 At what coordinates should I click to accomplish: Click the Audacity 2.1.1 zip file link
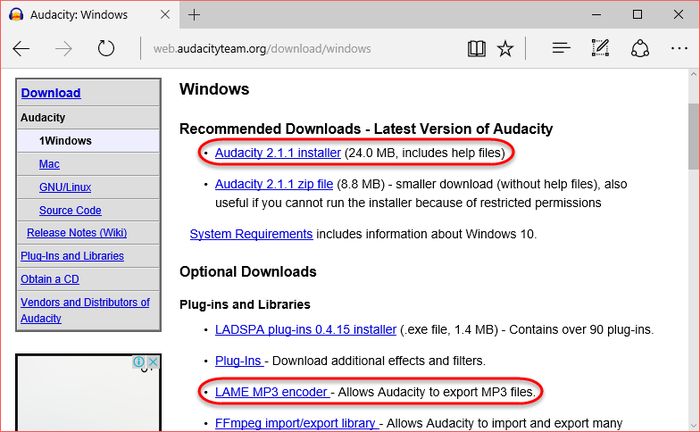(x=273, y=184)
